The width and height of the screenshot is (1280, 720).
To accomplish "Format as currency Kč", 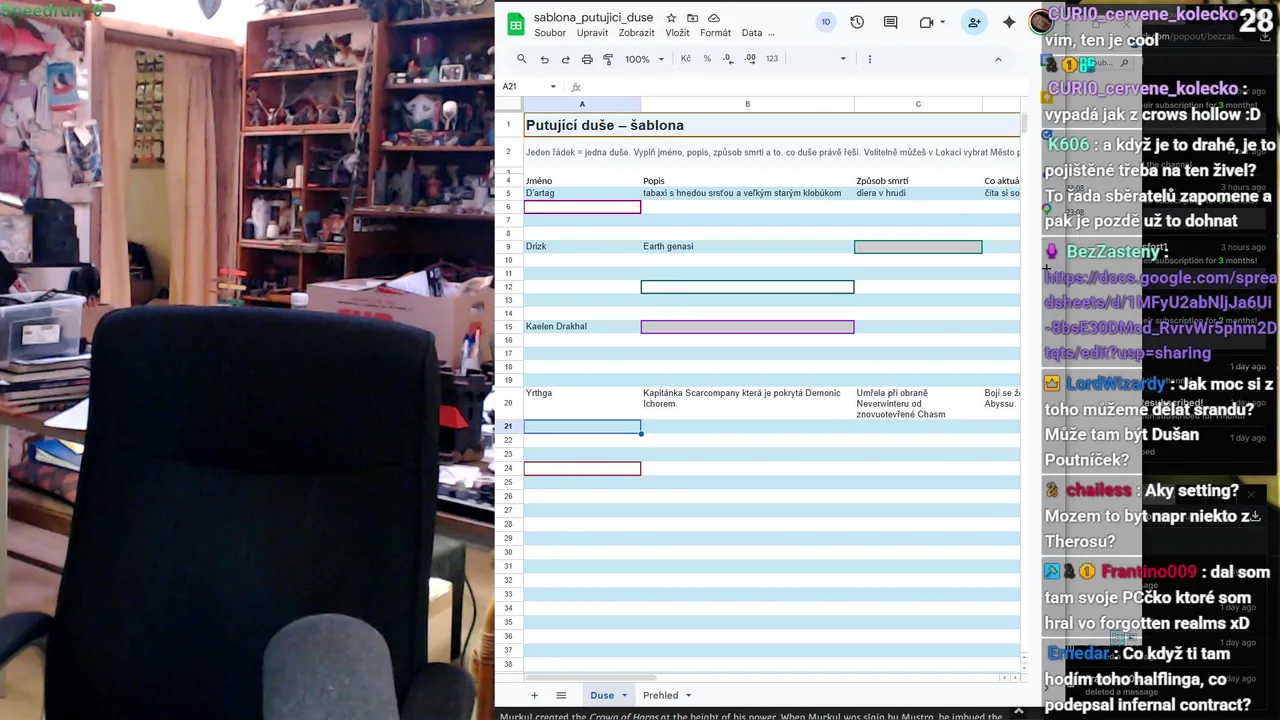I will pyautogui.click(x=686, y=59).
